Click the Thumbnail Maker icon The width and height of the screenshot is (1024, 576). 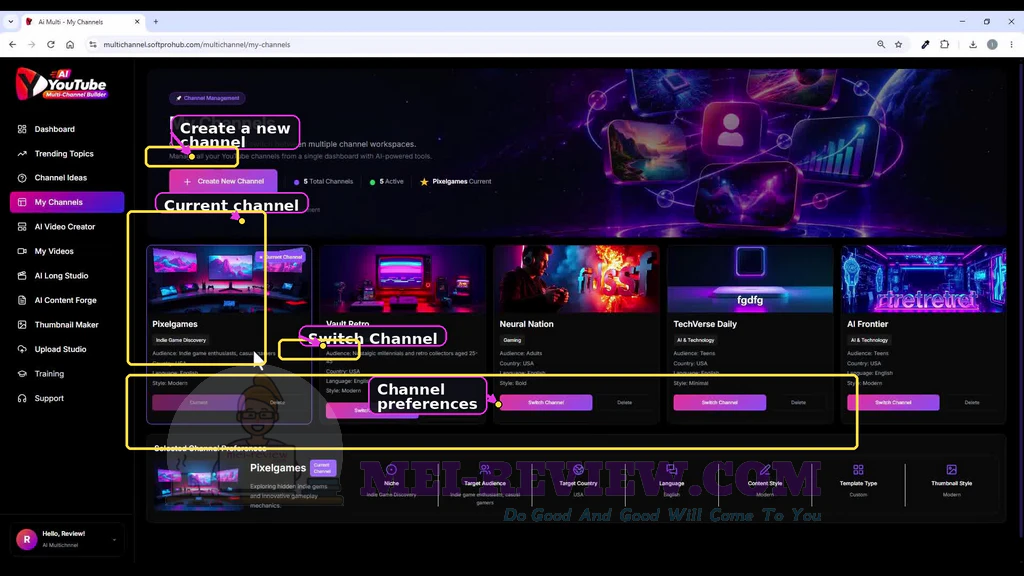(22, 325)
